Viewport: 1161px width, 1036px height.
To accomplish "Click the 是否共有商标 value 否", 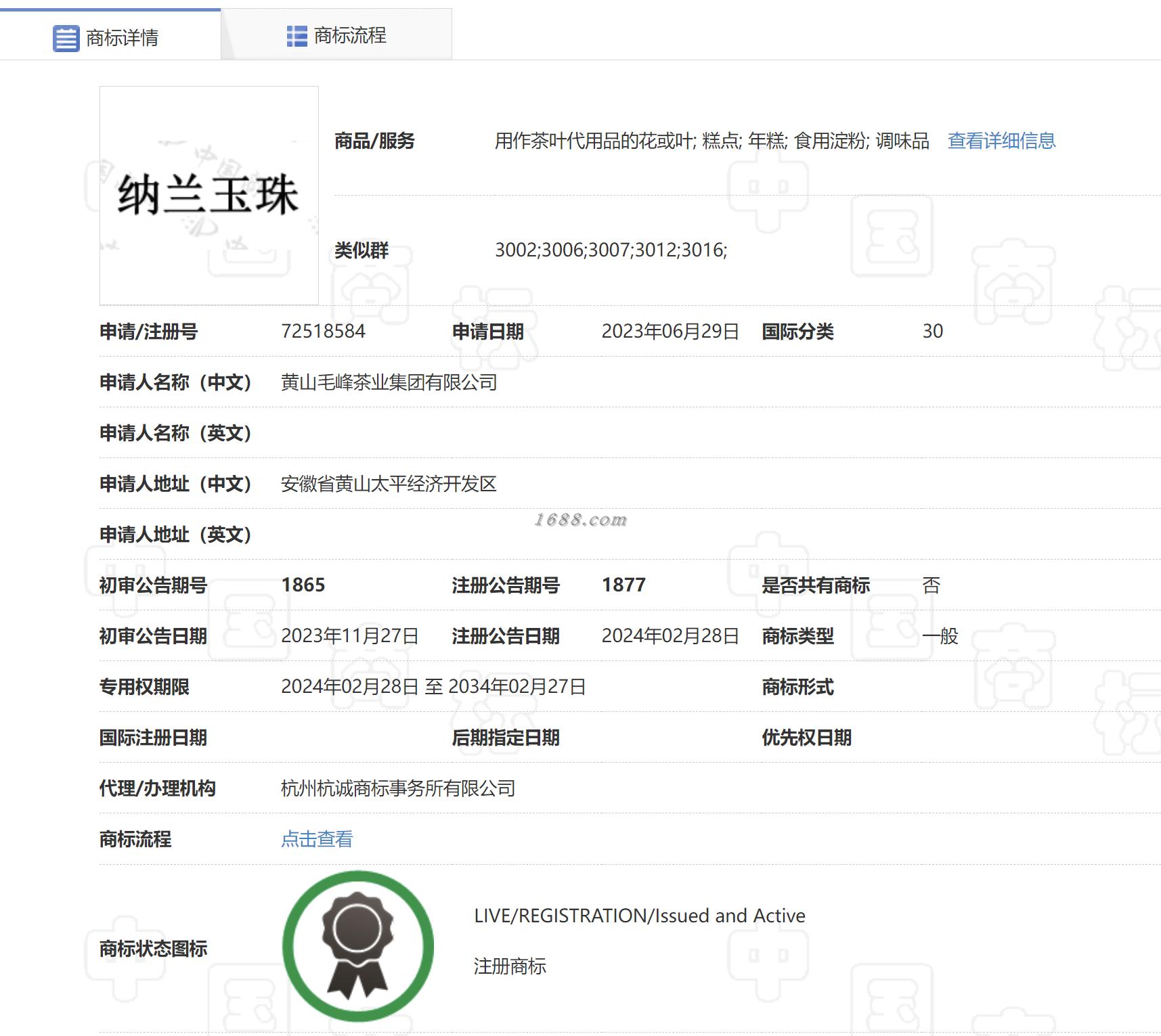I will pyautogui.click(x=932, y=585).
